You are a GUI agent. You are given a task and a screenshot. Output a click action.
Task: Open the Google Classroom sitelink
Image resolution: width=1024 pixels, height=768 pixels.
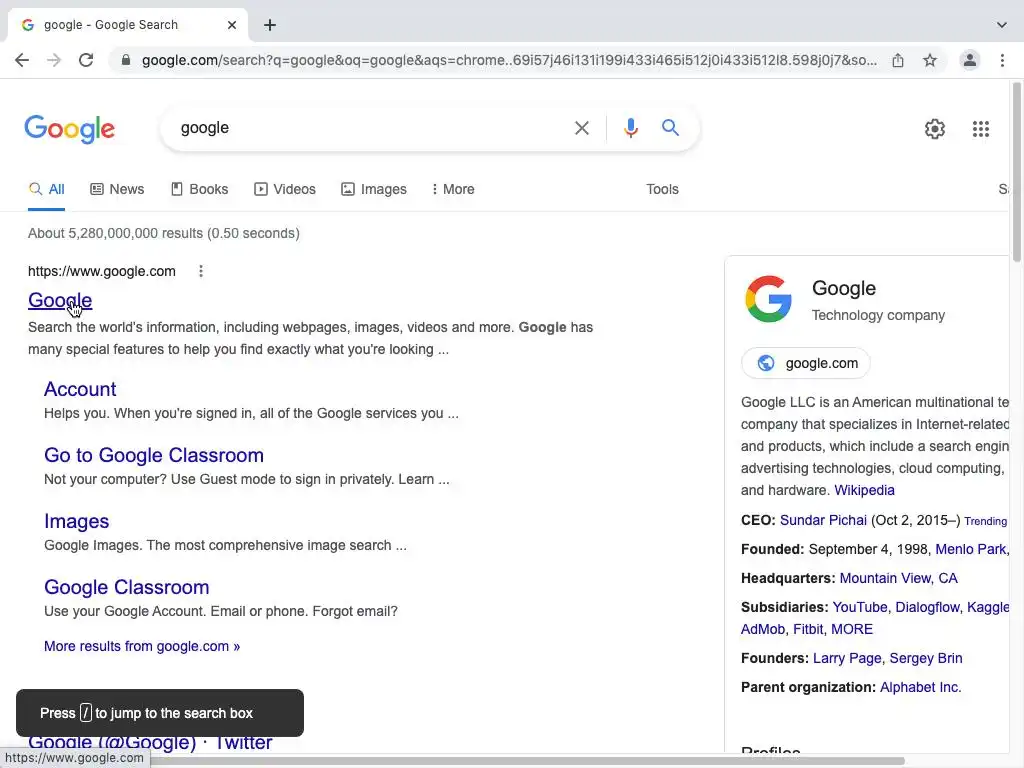[x=127, y=587]
